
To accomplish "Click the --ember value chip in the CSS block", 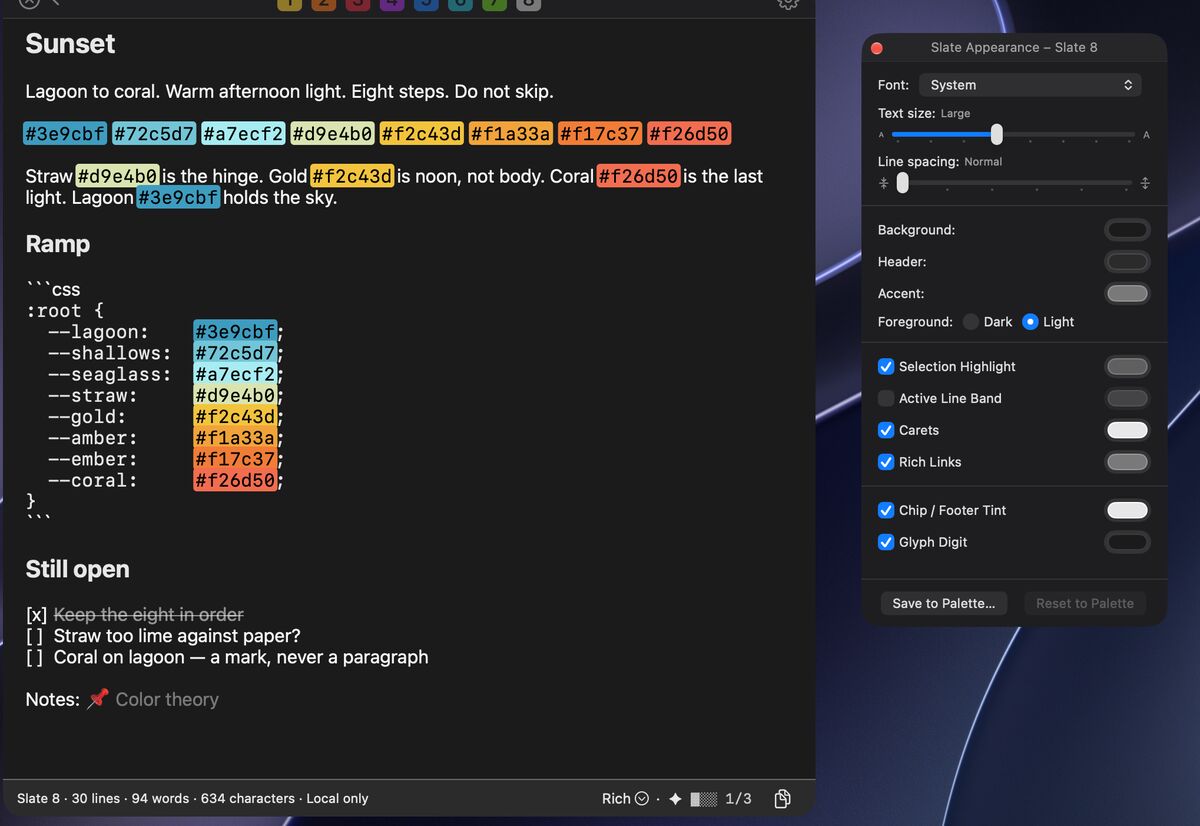I will (x=235, y=459).
